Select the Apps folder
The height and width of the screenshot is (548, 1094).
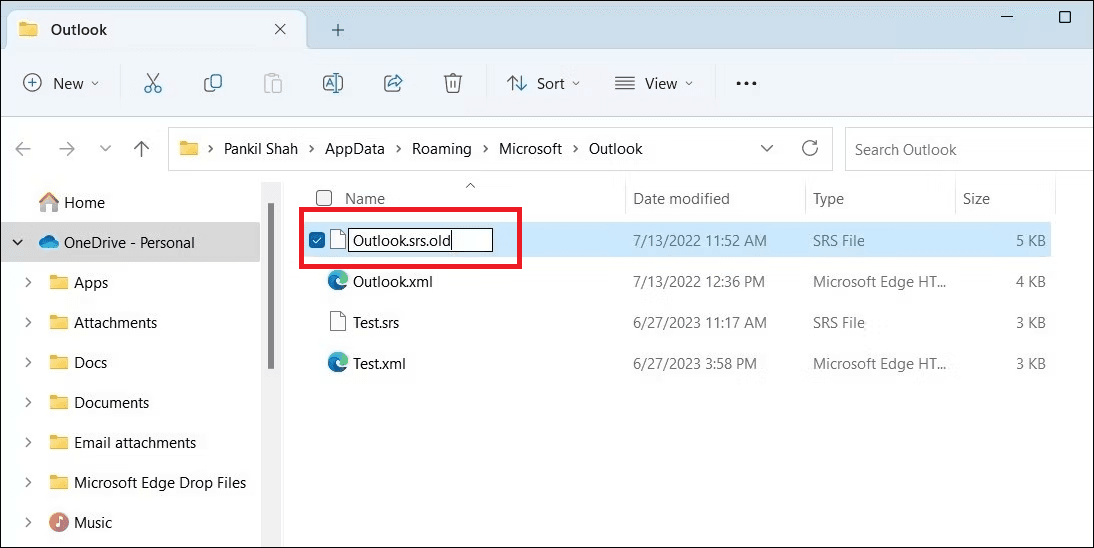(91, 283)
